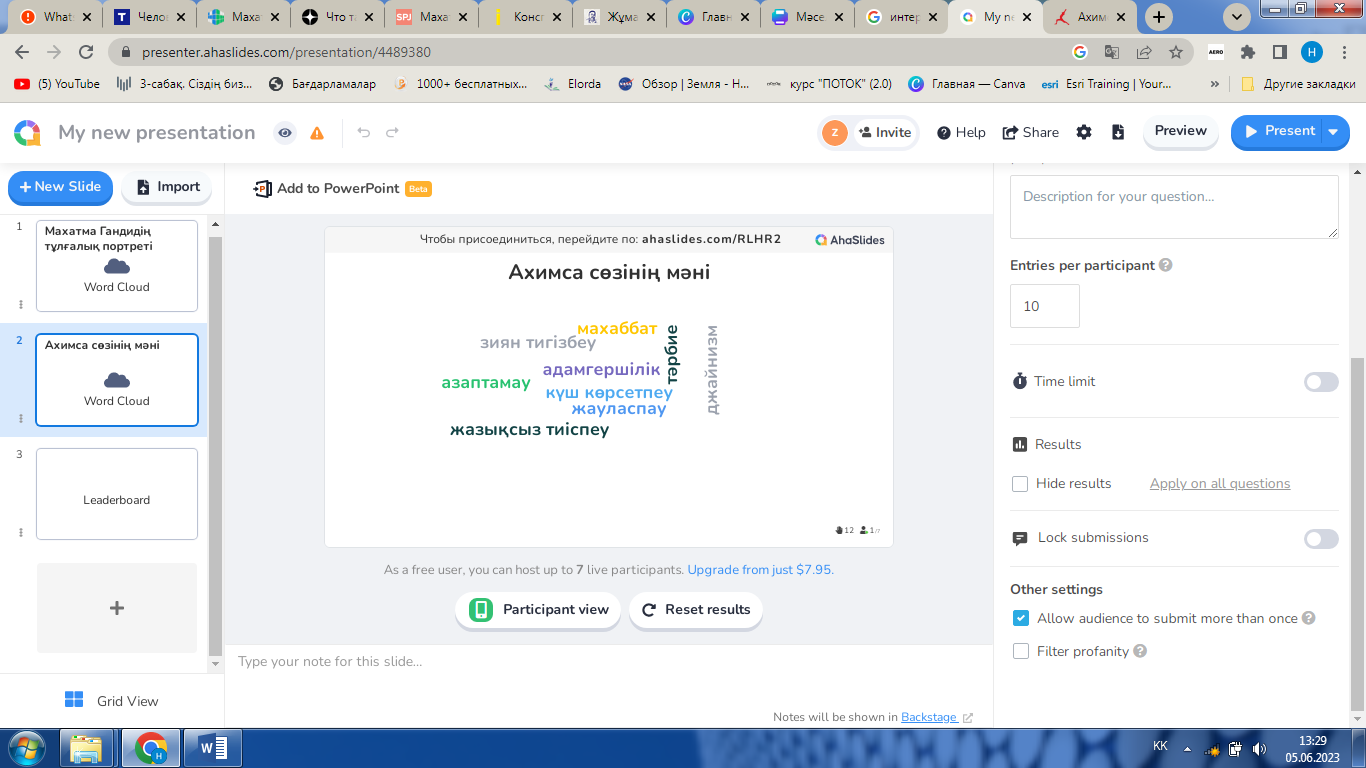1366x768 pixels.
Task: Bookmark this page with the star
Action: click(1176, 52)
